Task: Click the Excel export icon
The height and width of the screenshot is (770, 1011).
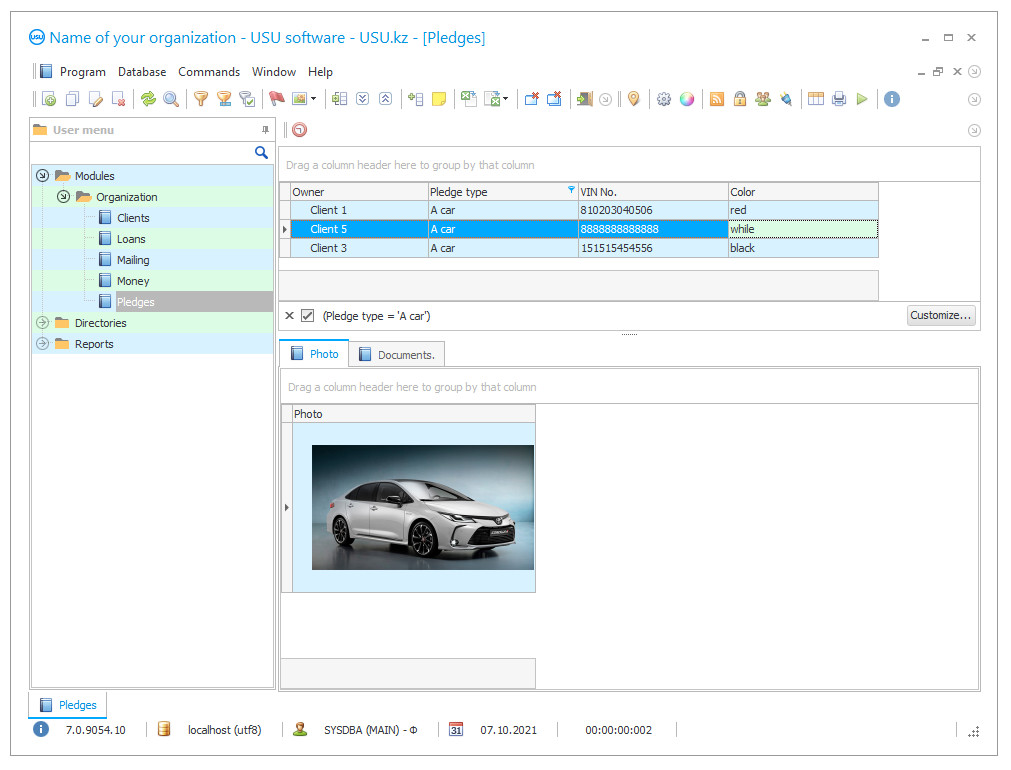Action: pos(469,99)
